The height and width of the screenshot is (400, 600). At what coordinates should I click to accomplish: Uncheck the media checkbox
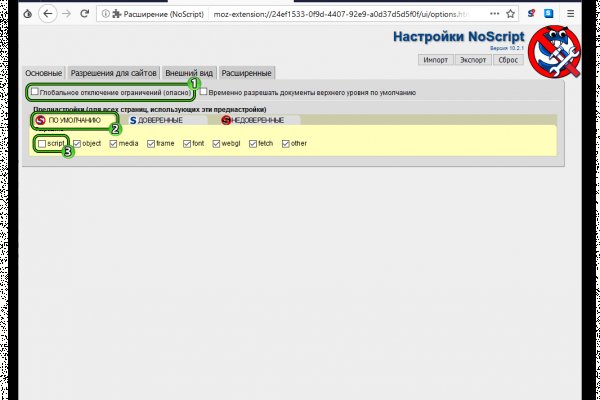[113, 144]
